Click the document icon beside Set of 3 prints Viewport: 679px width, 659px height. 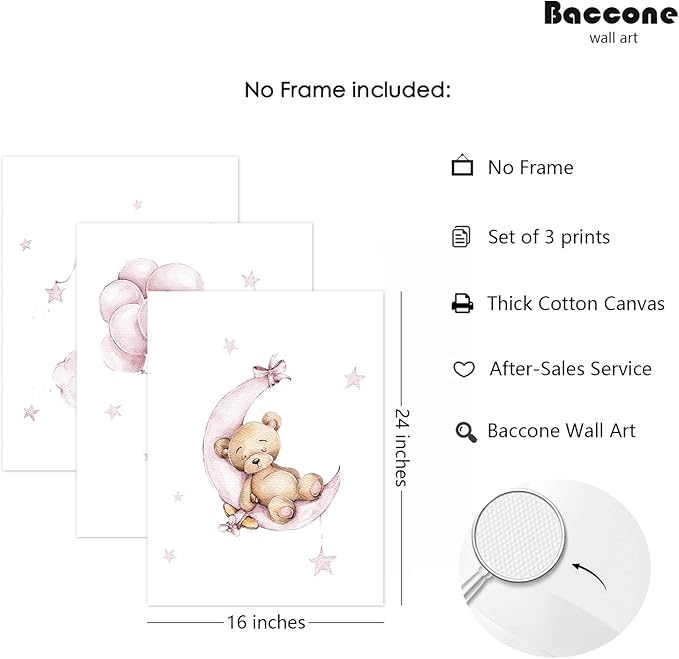tap(461, 237)
